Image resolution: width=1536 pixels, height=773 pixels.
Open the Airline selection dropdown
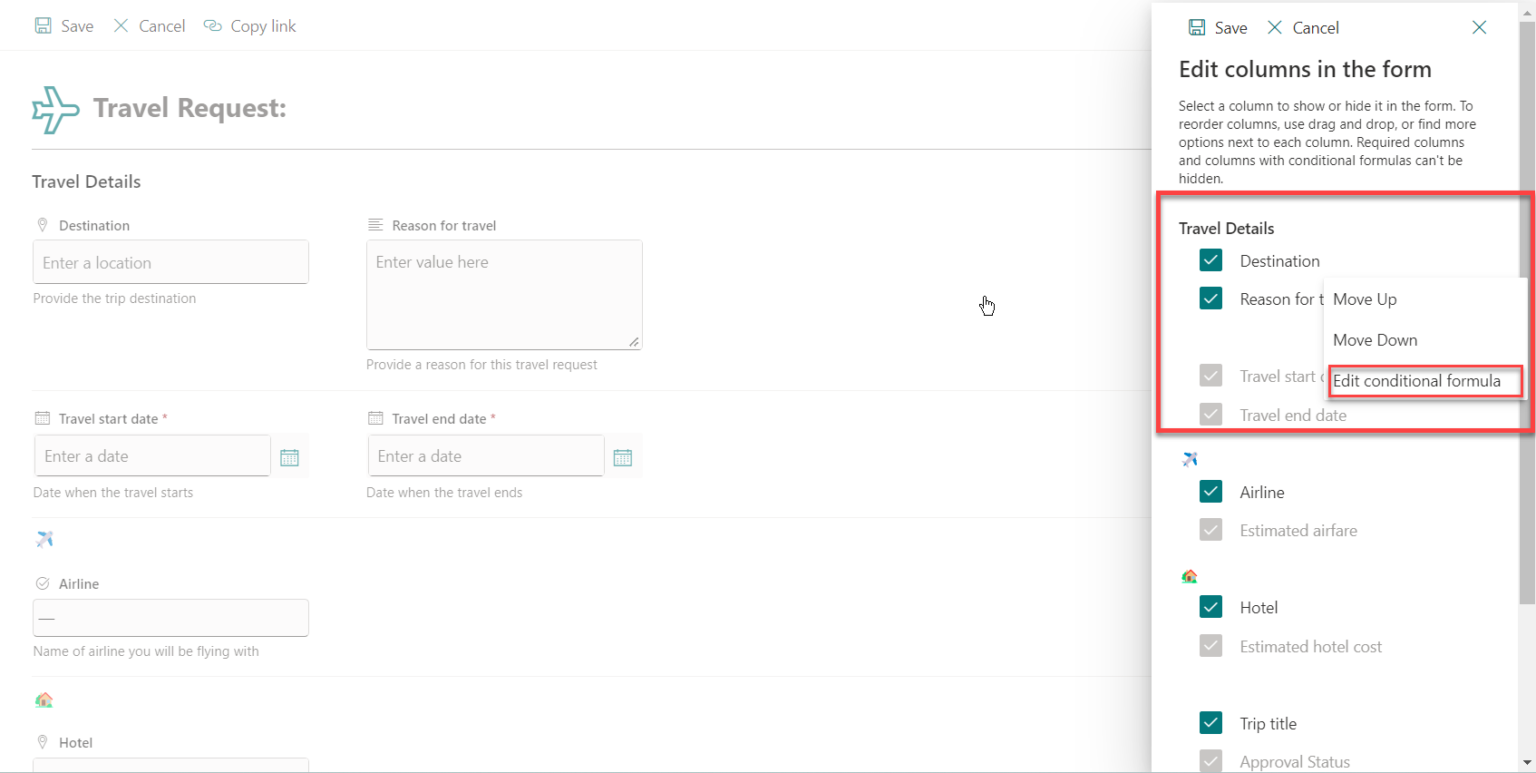pos(170,617)
